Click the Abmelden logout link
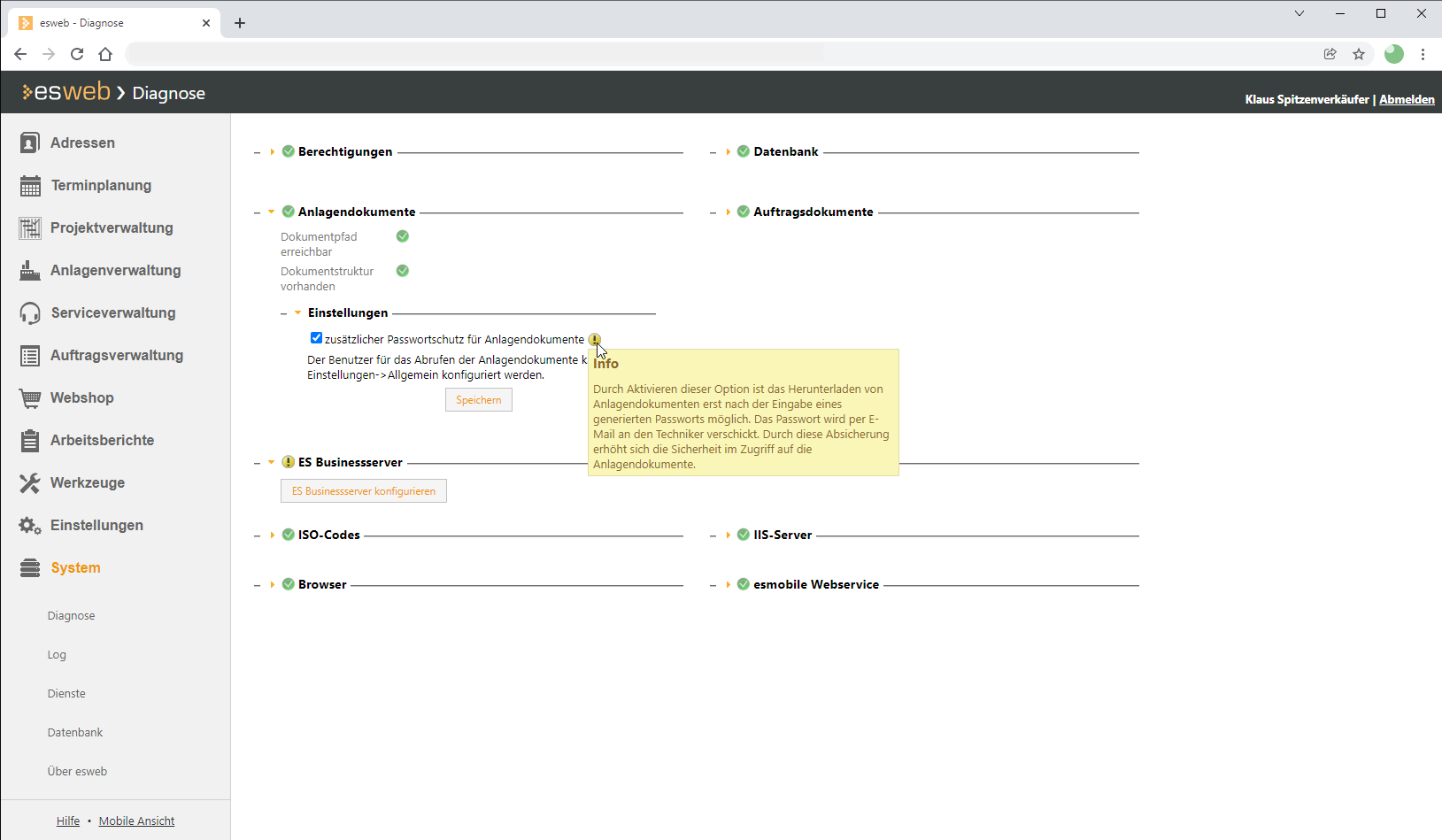 coord(1407,99)
